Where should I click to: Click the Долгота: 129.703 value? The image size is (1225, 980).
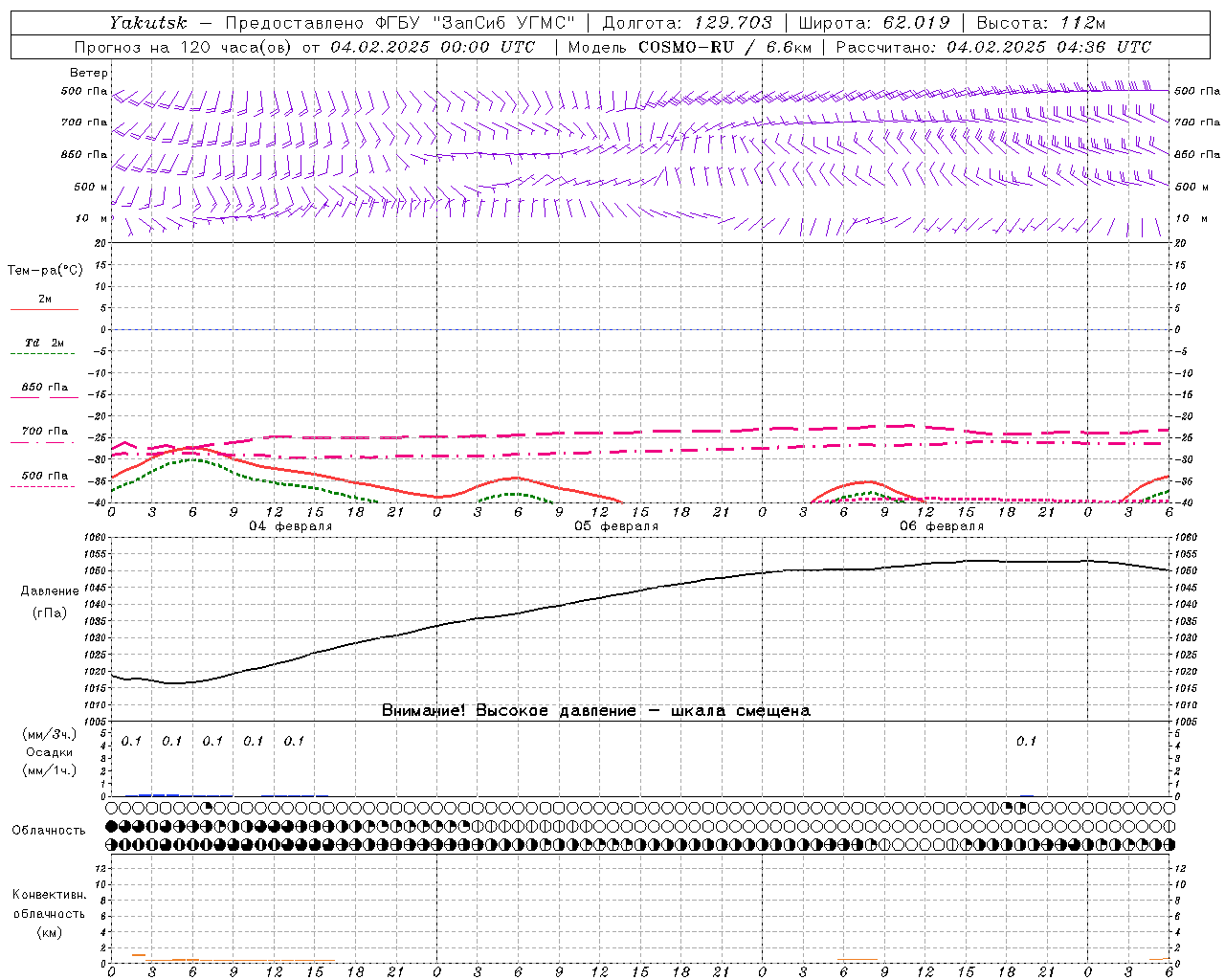point(687,23)
